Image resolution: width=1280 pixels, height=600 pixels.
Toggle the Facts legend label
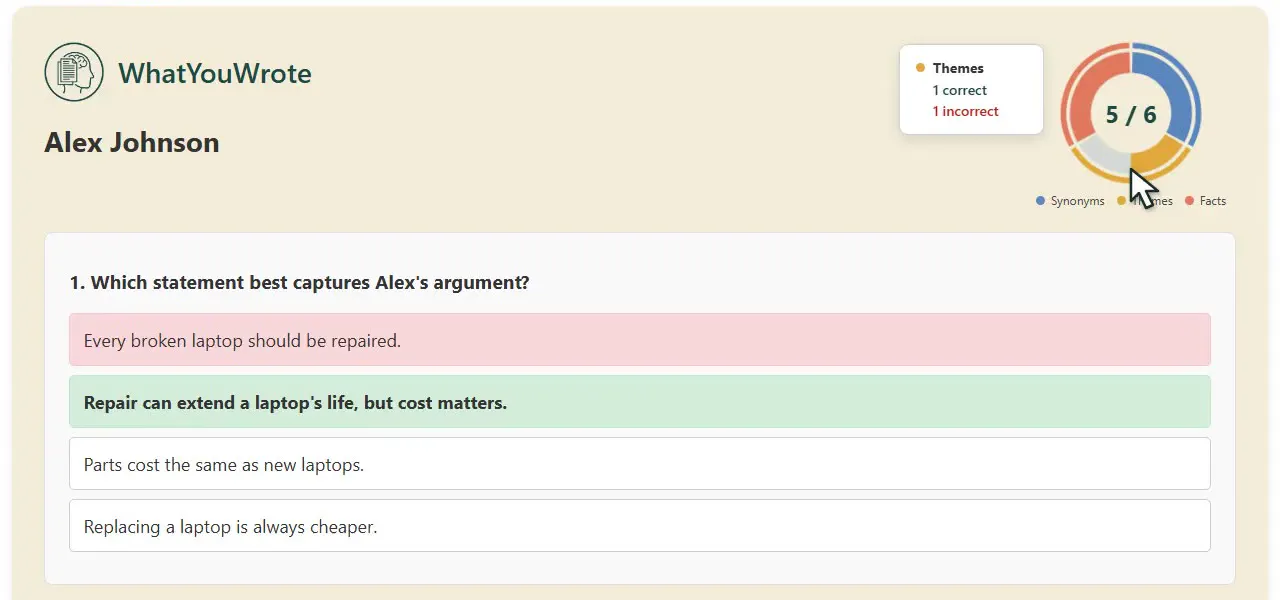(x=1212, y=201)
